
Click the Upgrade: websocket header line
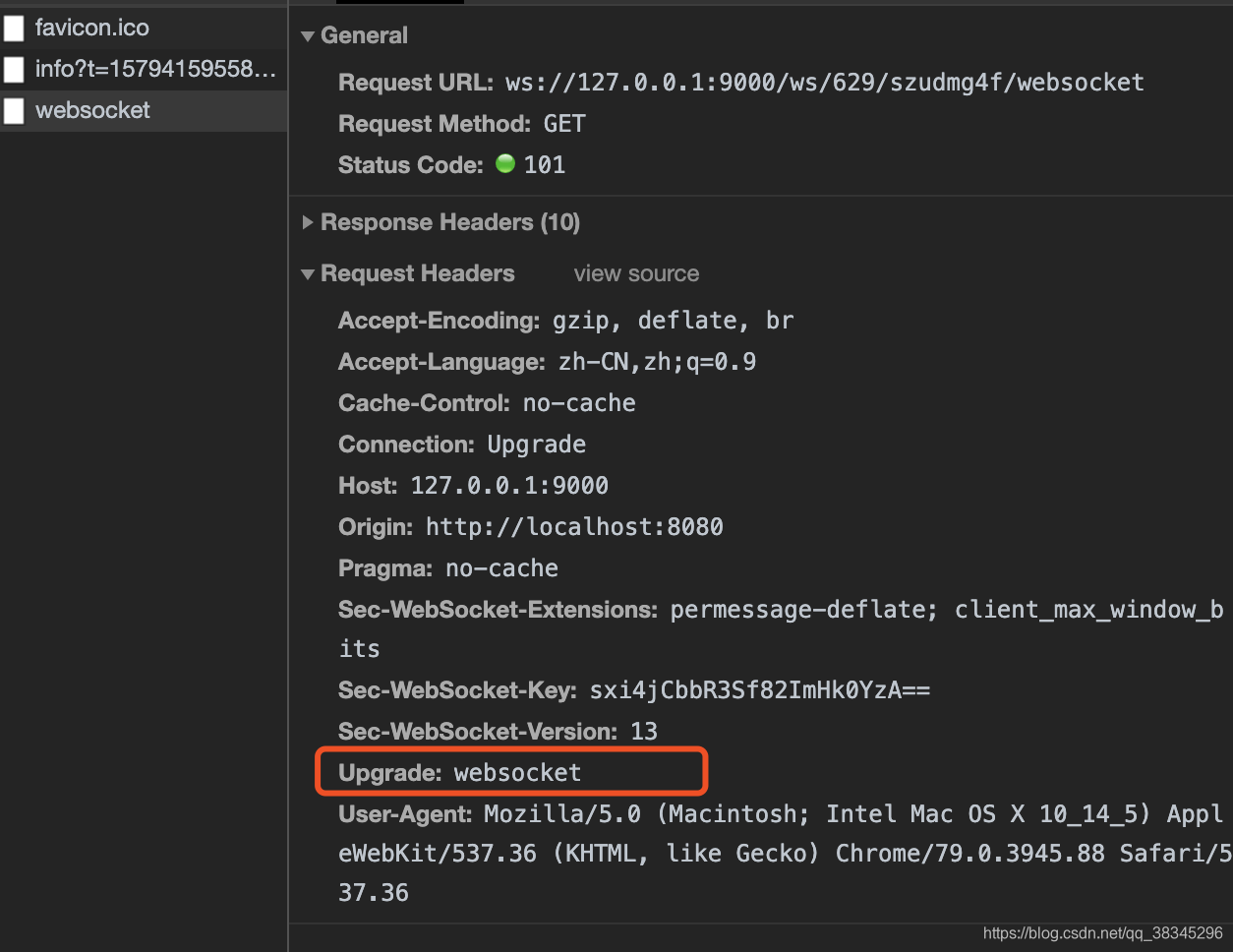[x=459, y=773]
